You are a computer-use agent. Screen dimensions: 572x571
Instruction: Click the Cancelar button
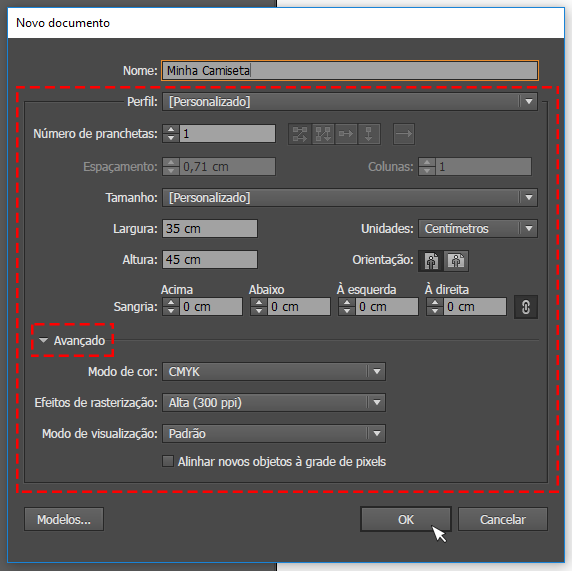[503, 519]
